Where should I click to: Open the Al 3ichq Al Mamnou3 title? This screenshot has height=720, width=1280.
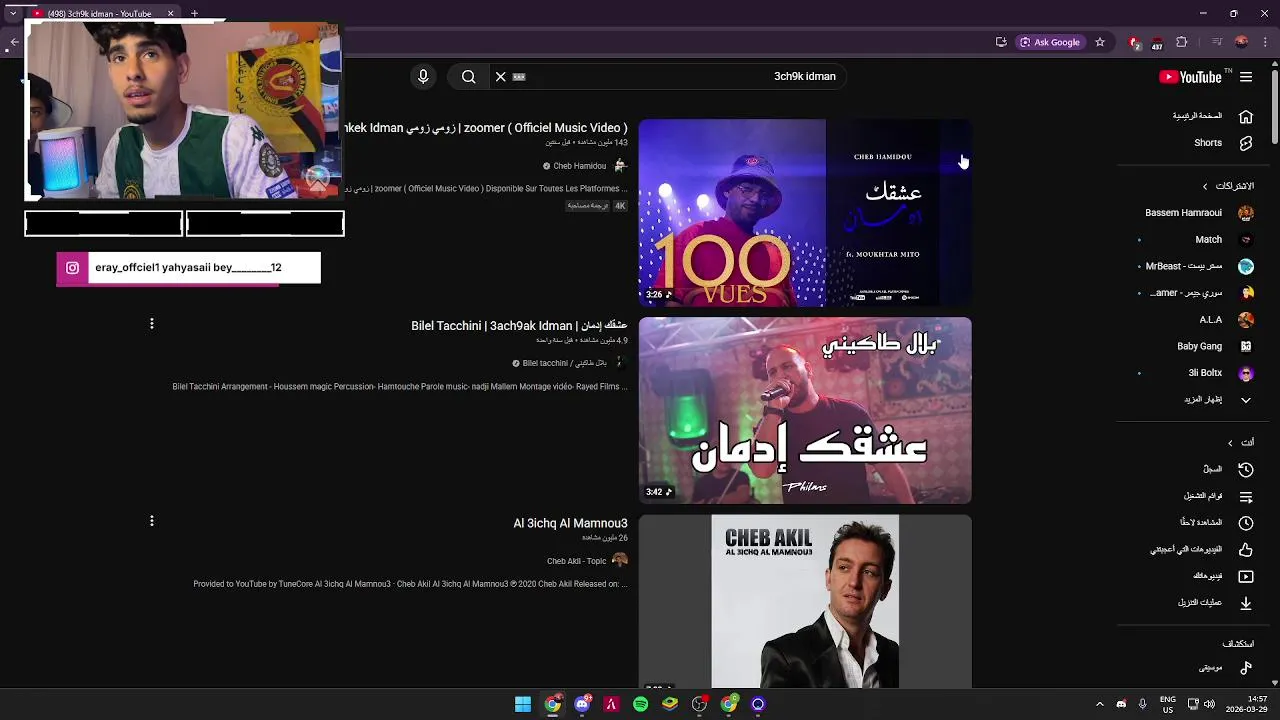570,523
